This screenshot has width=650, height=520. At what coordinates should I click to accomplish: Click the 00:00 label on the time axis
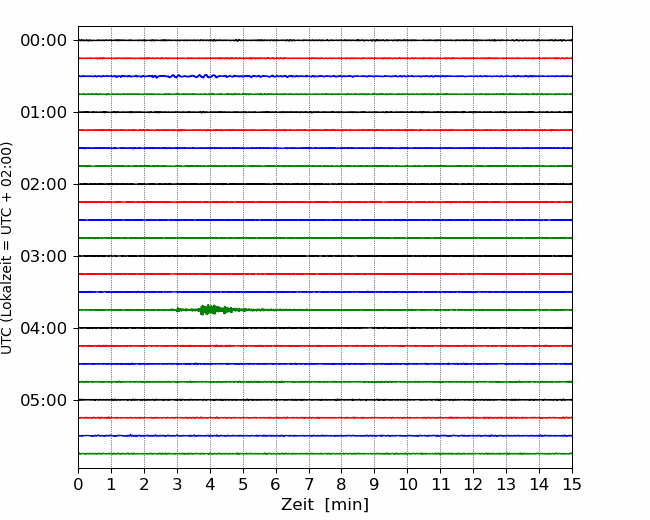point(44,41)
